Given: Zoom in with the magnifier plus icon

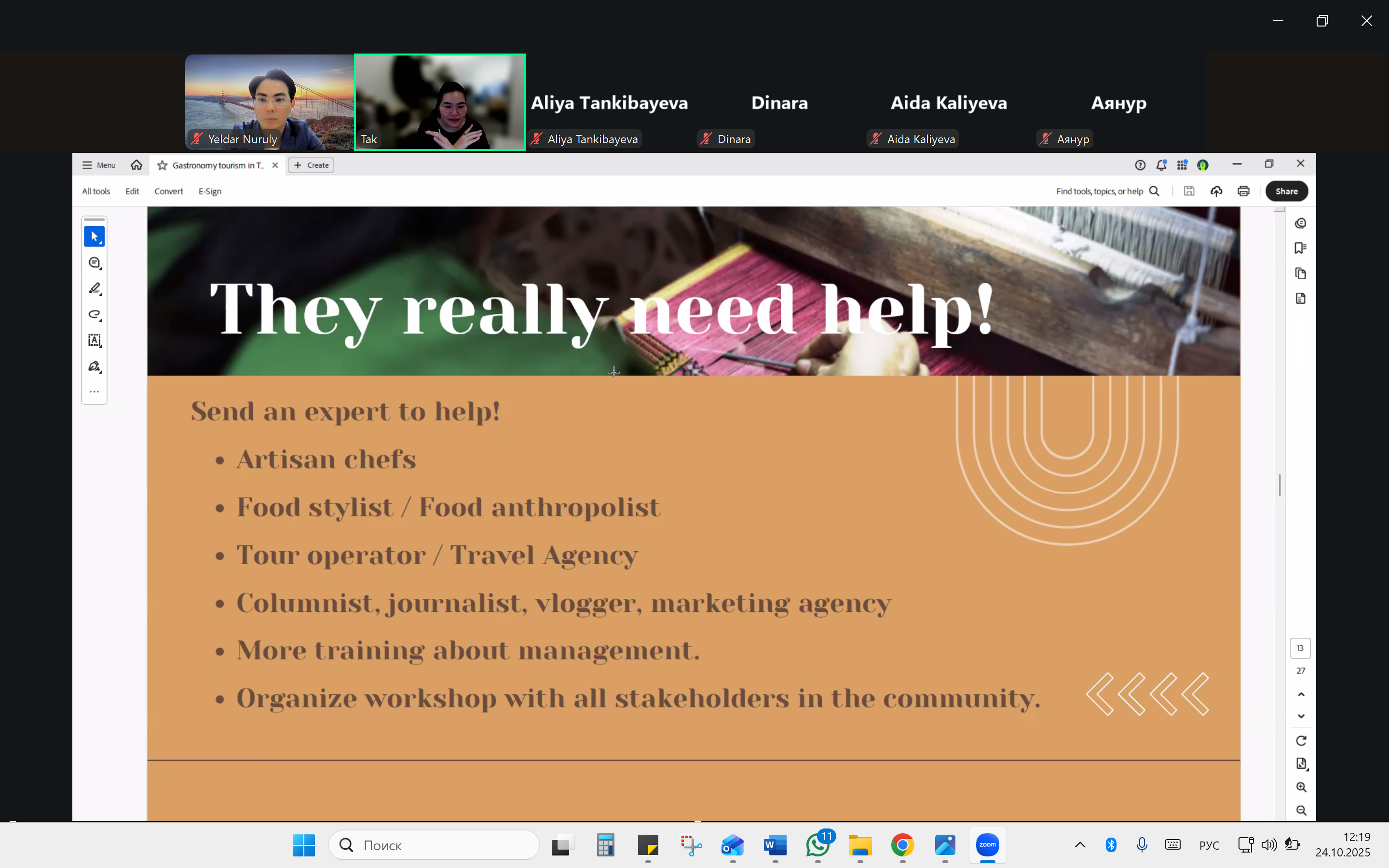Looking at the screenshot, I should (1301, 787).
